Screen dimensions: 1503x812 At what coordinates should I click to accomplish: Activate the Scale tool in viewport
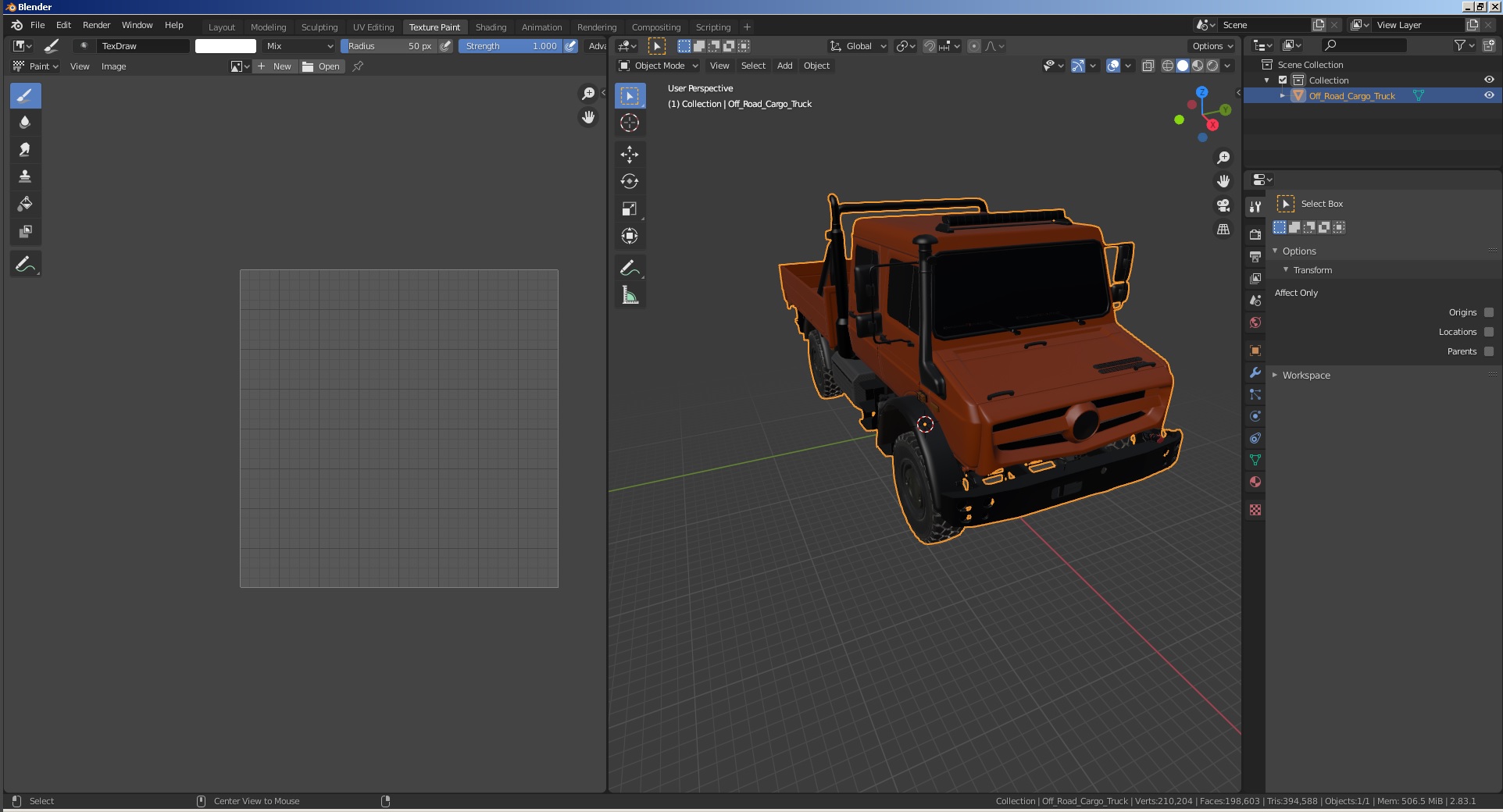630,208
